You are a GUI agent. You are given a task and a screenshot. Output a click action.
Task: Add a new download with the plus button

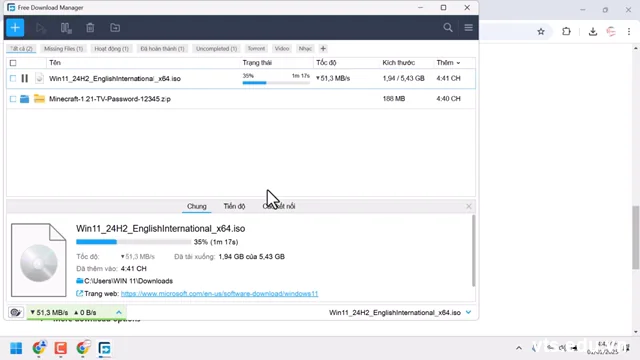(15, 28)
